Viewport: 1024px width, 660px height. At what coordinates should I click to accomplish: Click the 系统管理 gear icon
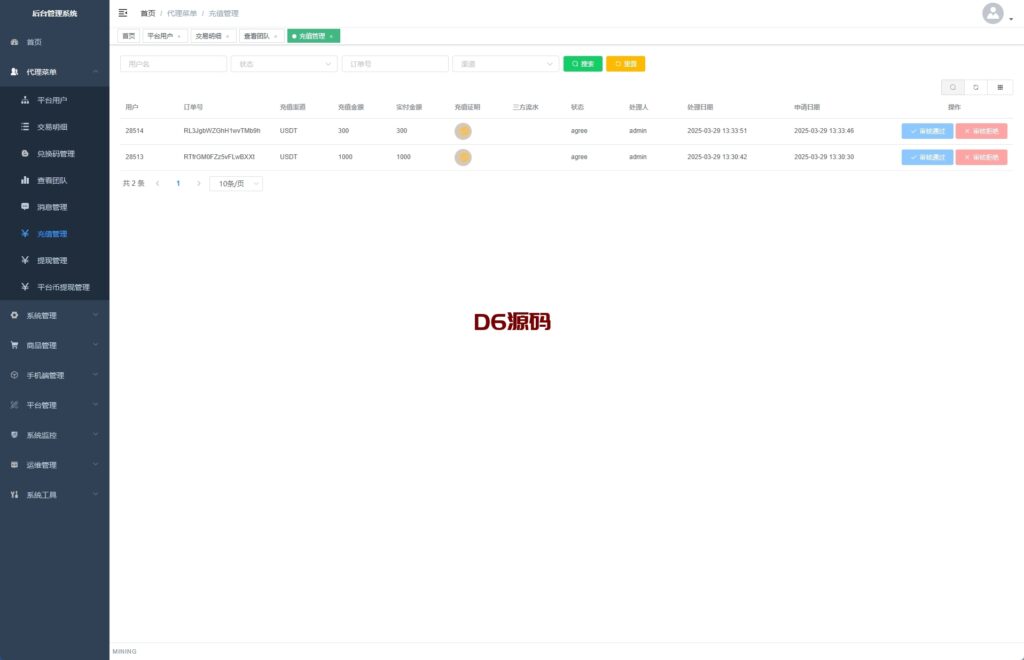pos(14,315)
